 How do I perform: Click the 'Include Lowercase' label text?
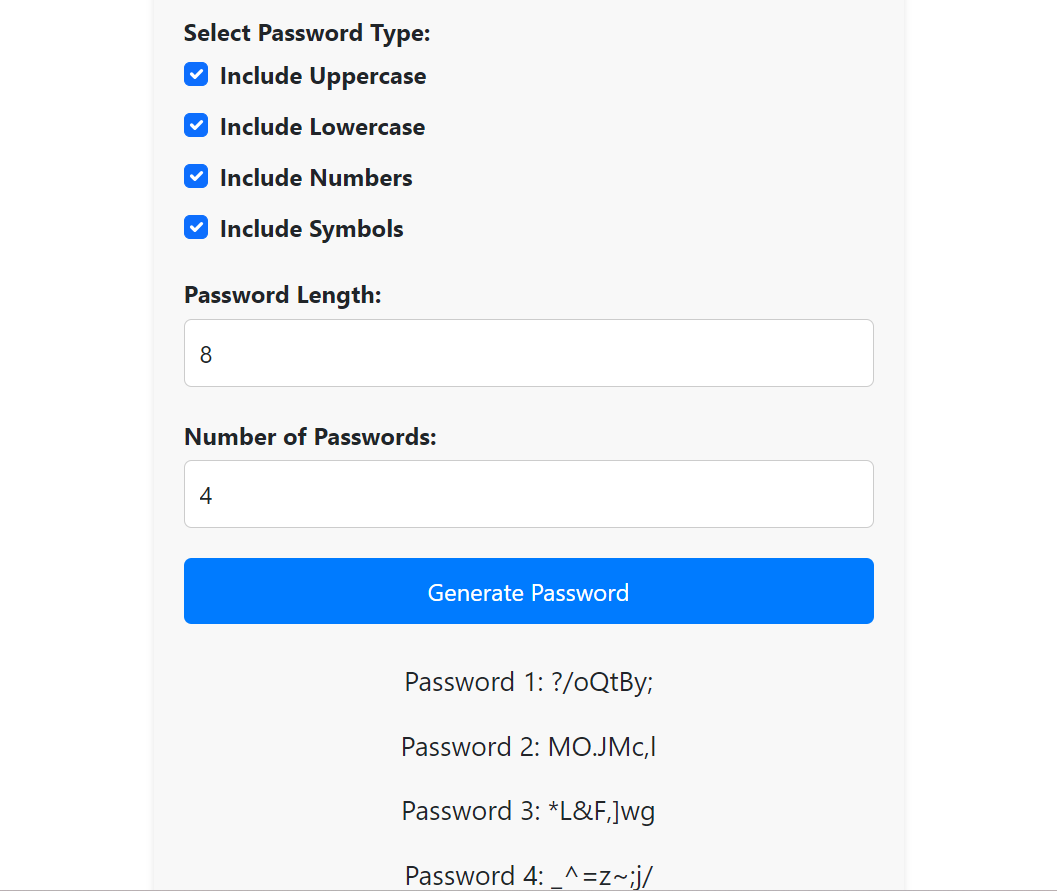pos(322,127)
